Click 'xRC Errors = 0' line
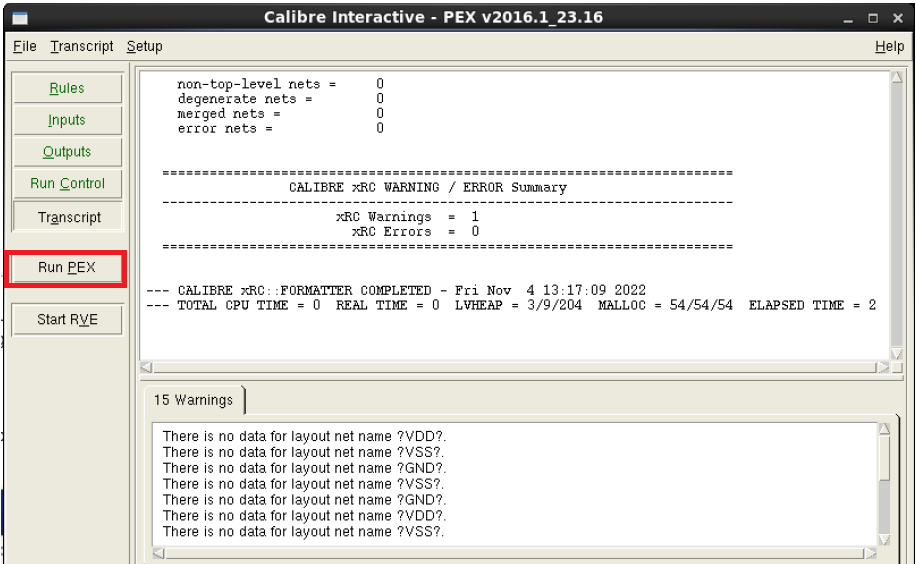Screen dimensions: 916x564 pos(415,231)
